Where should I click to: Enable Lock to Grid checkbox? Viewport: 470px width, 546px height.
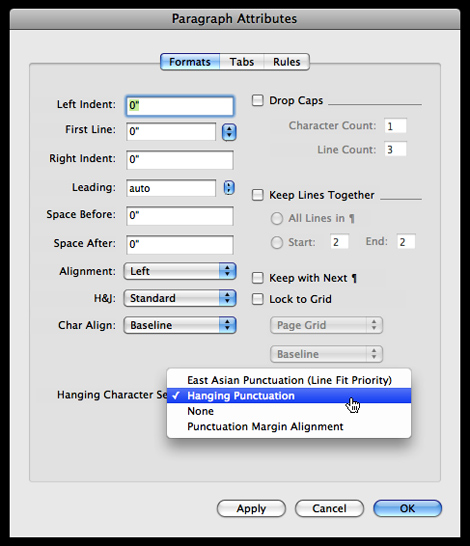tap(258, 299)
